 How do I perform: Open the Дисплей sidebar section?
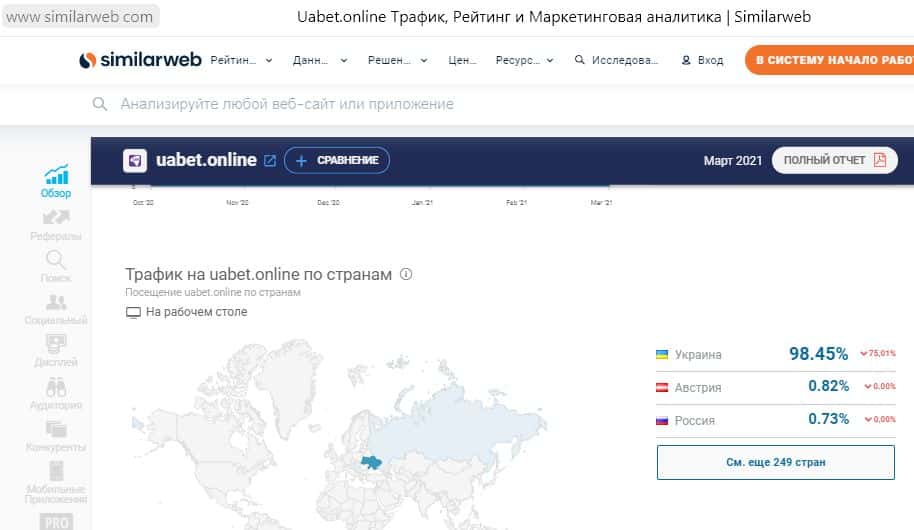tap(56, 351)
